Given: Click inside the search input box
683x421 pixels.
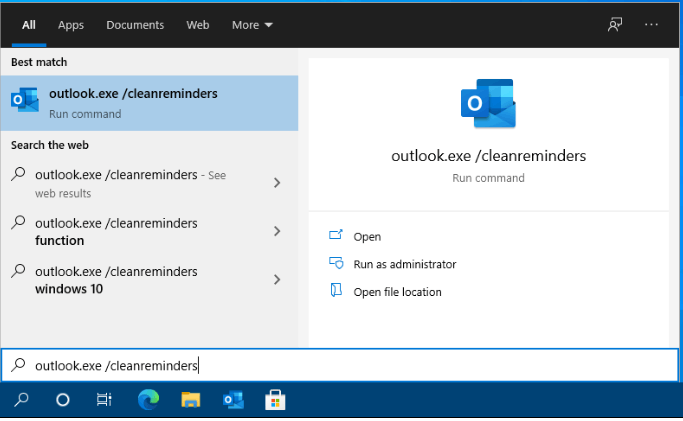Looking at the screenshot, I should click(x=340, y=365).
